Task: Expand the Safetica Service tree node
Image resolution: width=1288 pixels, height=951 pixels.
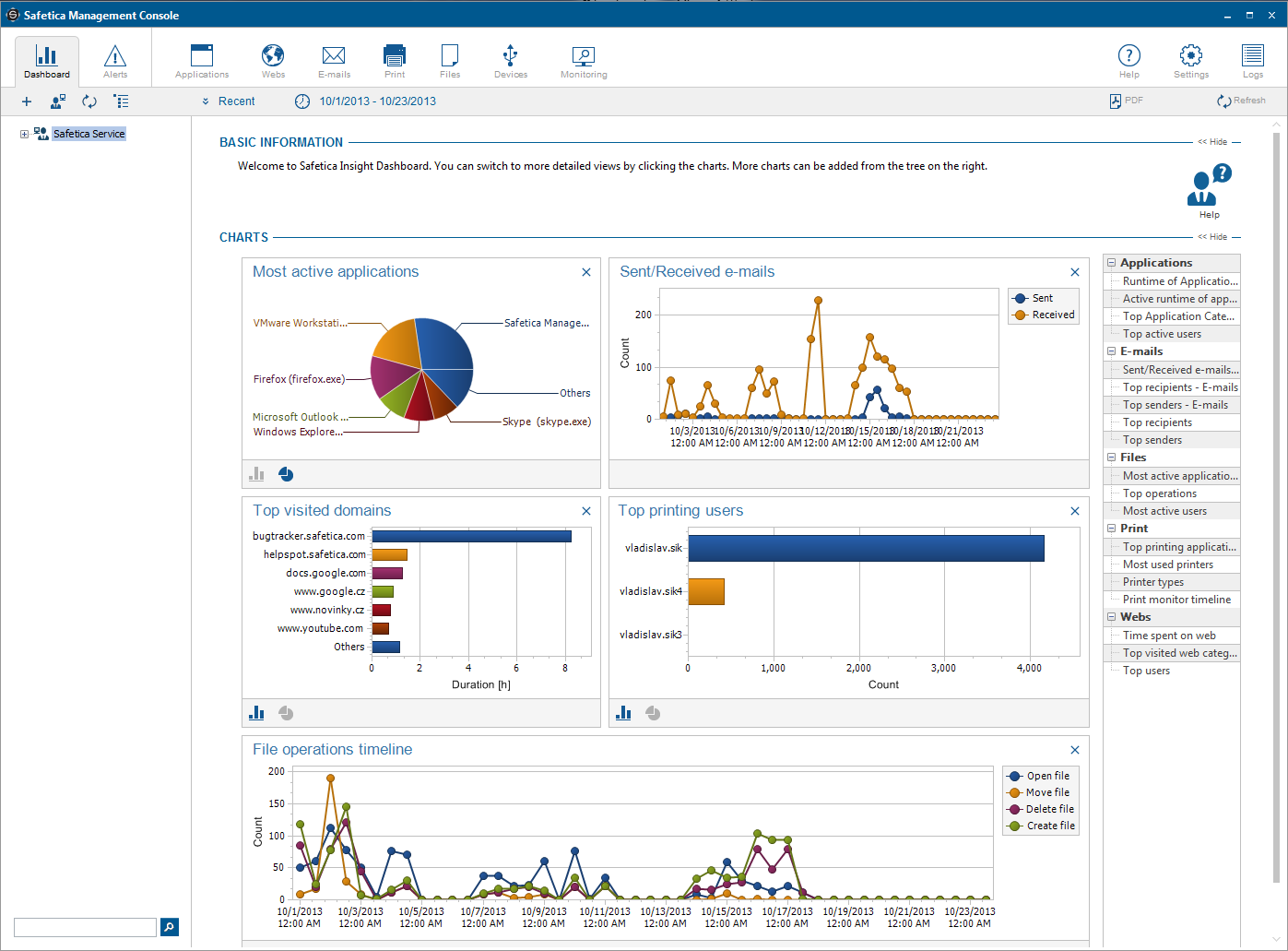Action: pyautogui.click(x=24, y=134)
